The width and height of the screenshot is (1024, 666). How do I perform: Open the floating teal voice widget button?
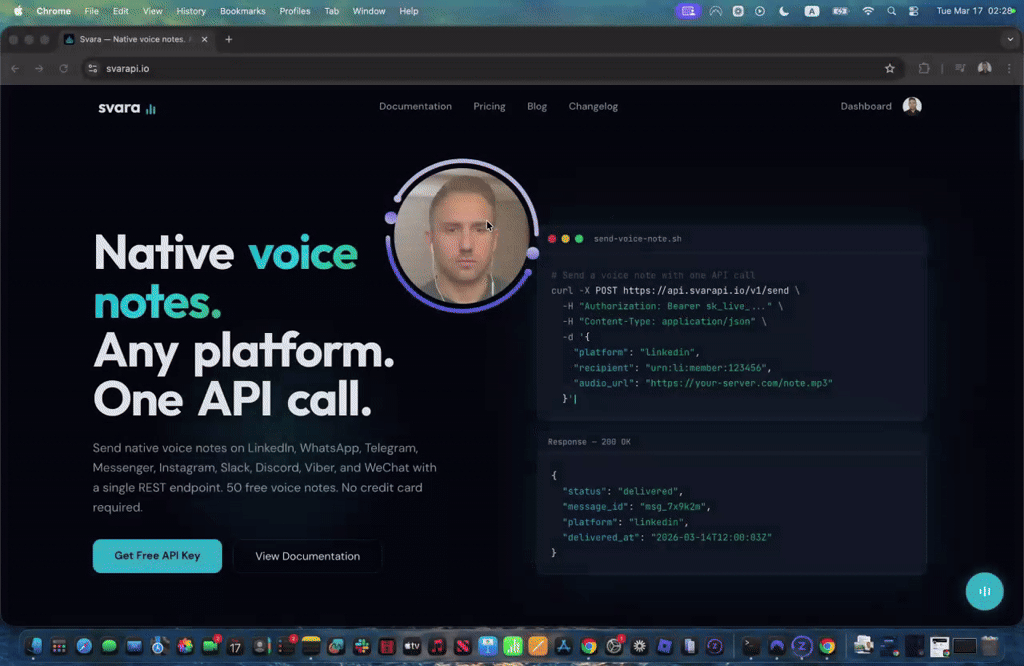pyautogui.click(x=984, y=591)
